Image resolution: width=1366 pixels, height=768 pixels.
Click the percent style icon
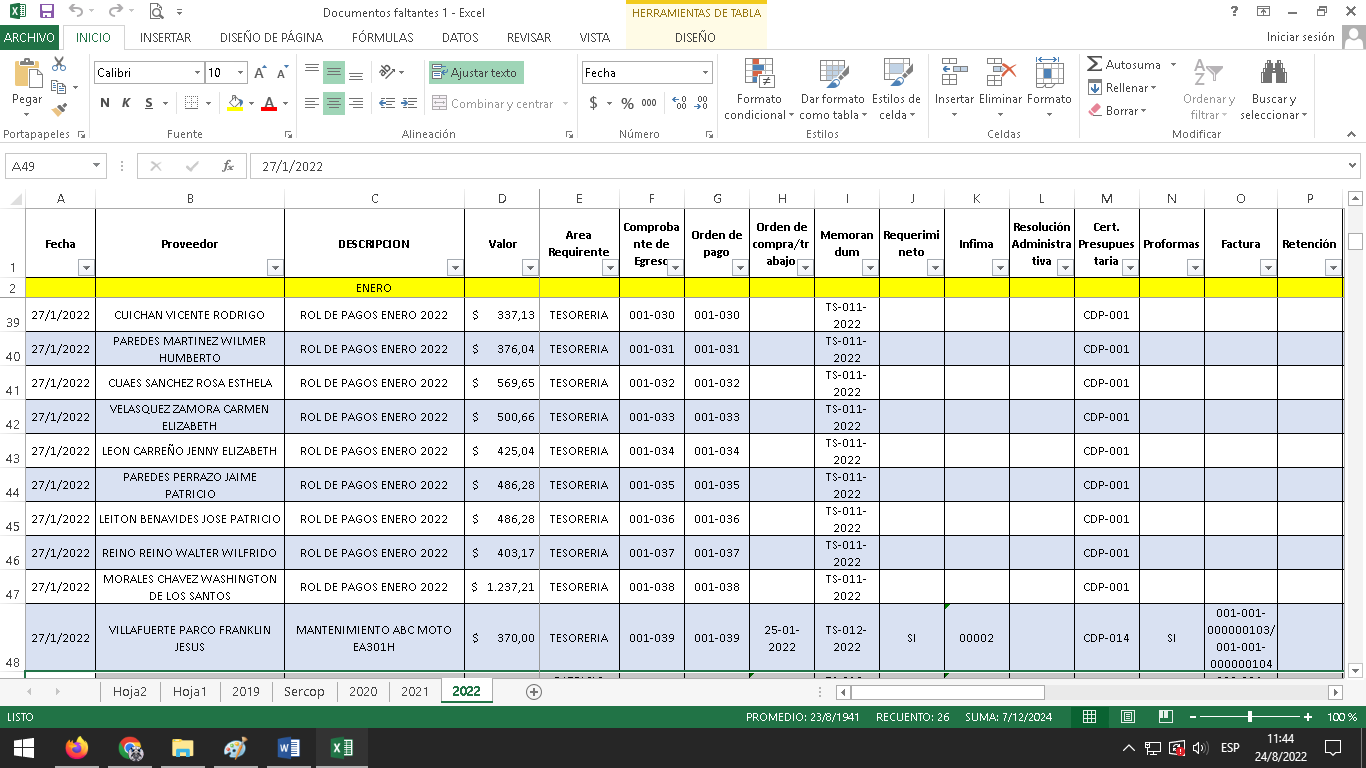click(627, 103)
